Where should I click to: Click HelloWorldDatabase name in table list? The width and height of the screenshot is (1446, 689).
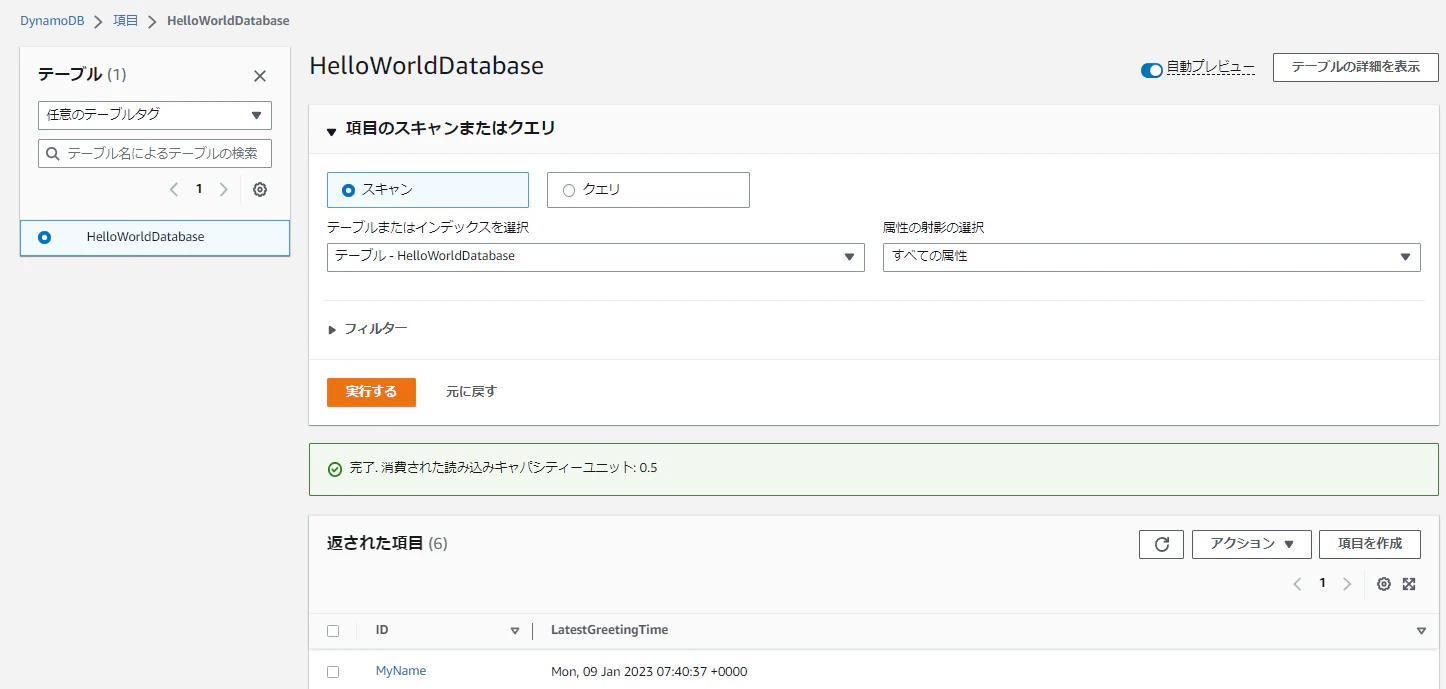pos(145,238)
